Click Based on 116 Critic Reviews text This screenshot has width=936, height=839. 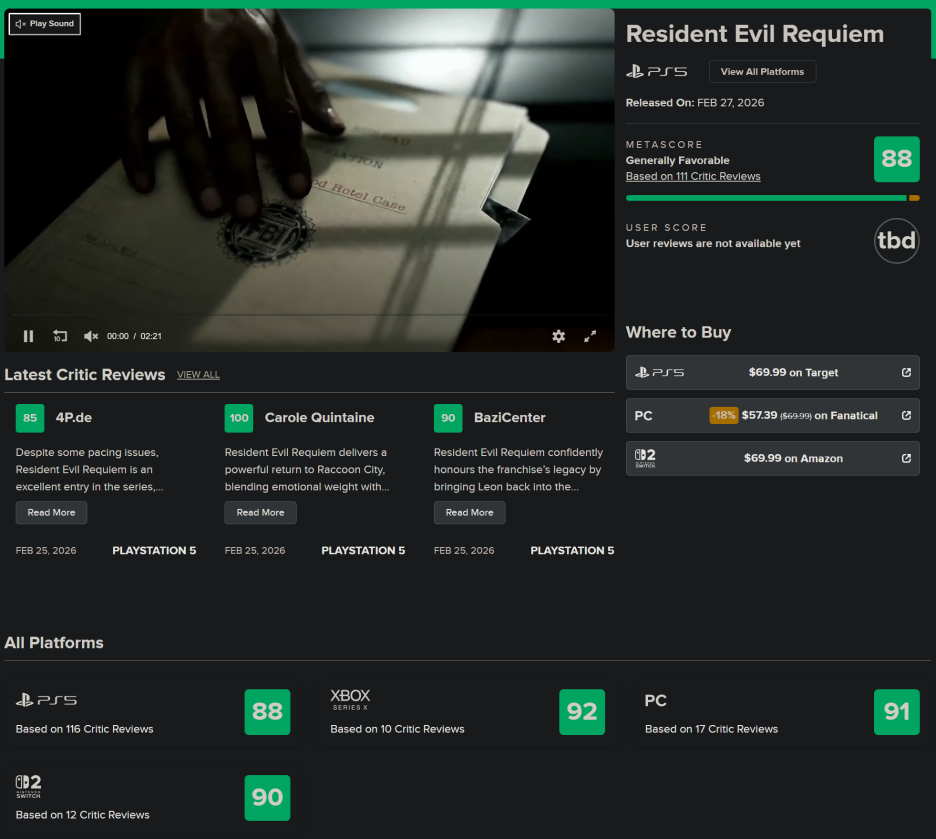(x=84, y=729)
